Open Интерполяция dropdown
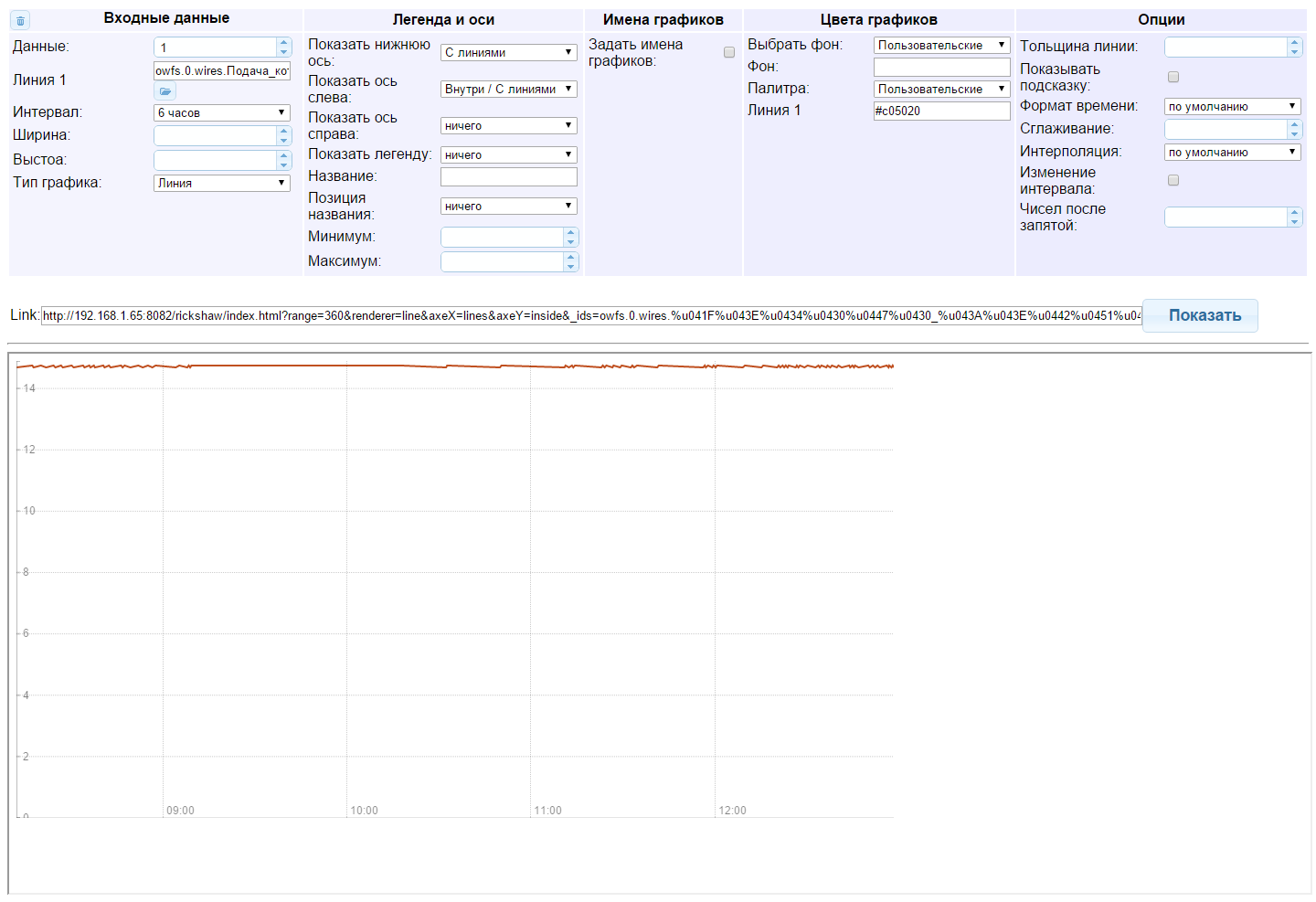Viewport: 1316px width, 902px height. tap(1233, 152)
